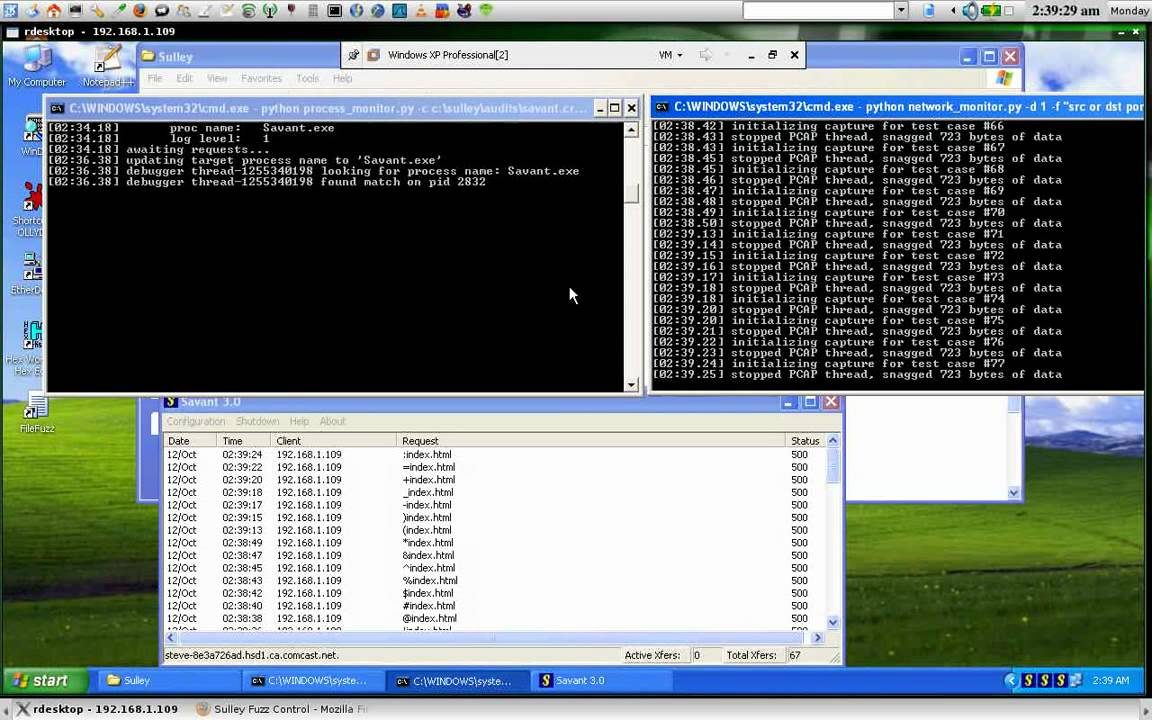Open Edit menu in Sulley window
This screenshot has width=1152, height=720.
pyautogui.click(x=184, y=78)
